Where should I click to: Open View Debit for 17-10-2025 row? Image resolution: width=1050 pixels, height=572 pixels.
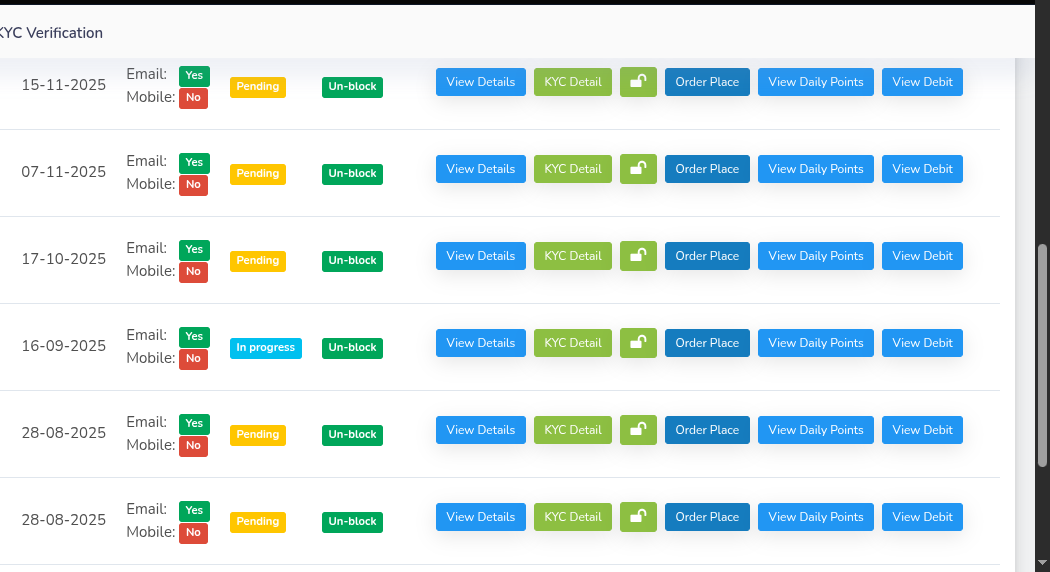(922, 256)
